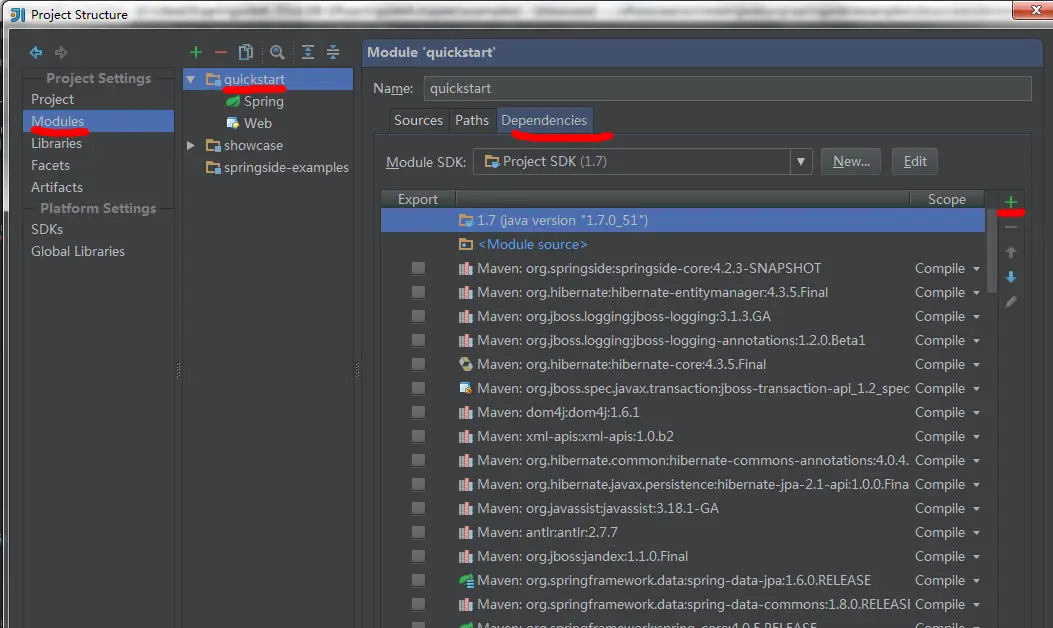Select the hibernate-jpa-2.1-api dependency row
Image resolution: width=1053 pixels, height=628 pixels.
point(682,484)
